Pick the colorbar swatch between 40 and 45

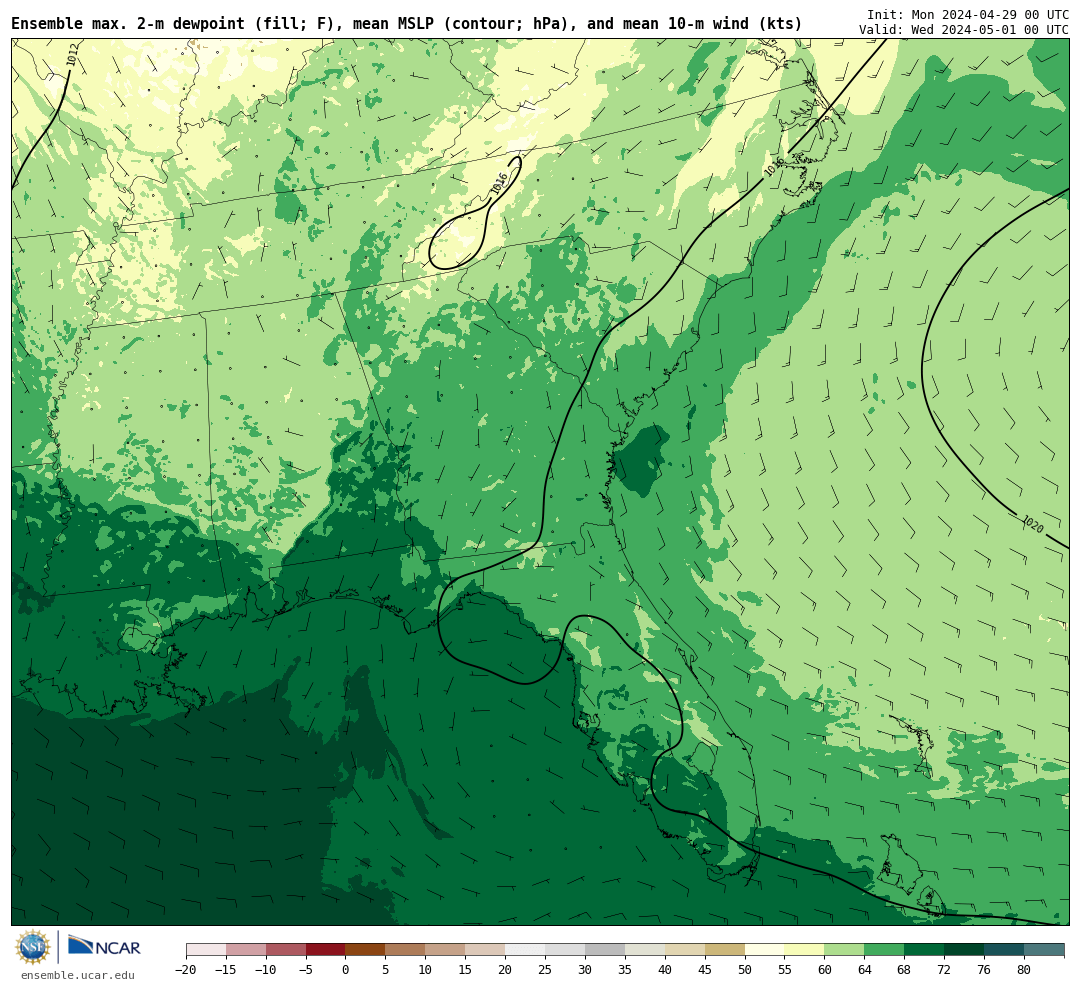[685, 950]
